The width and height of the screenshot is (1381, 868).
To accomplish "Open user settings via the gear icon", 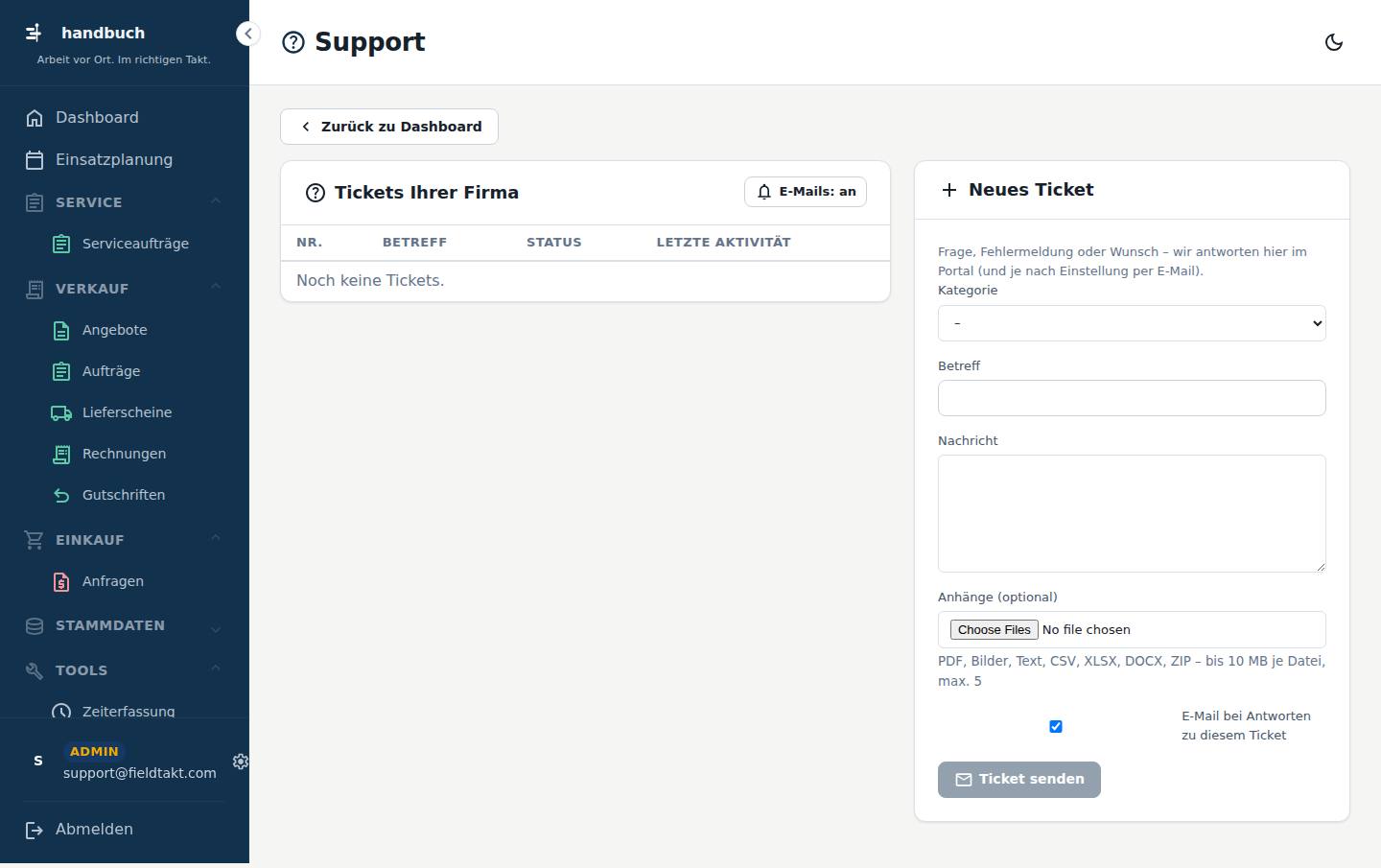I will point(241,761).
